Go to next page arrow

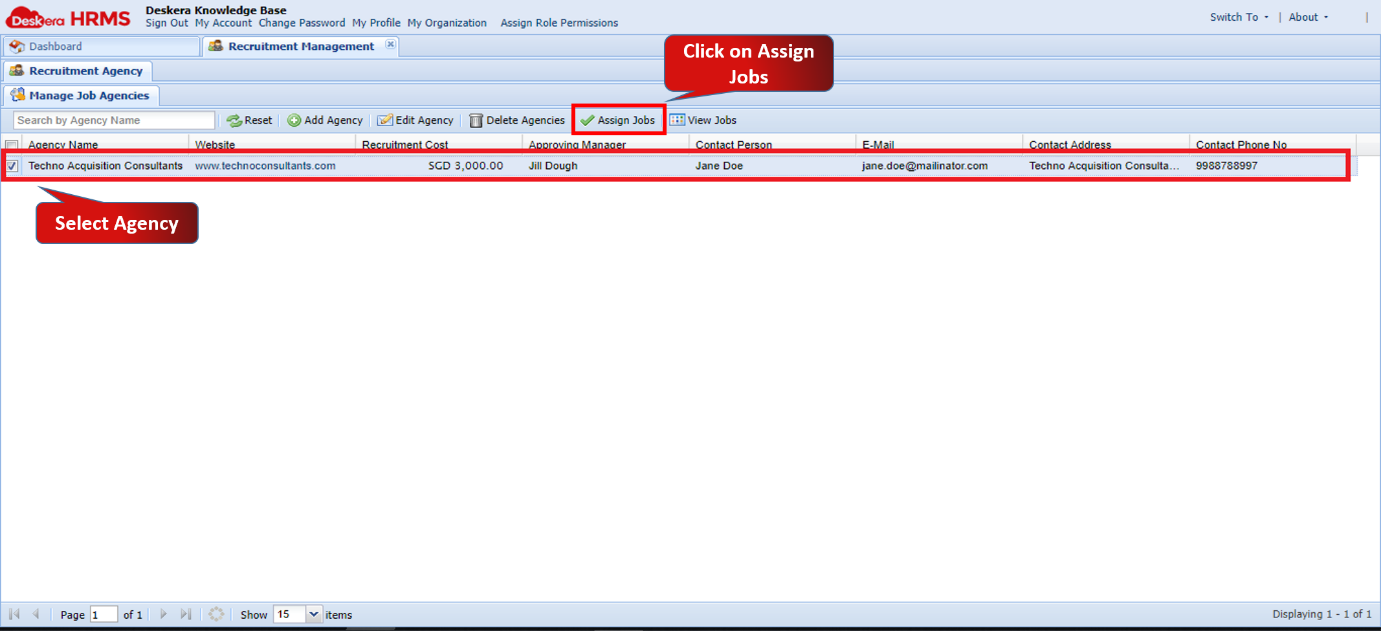(164, 614)
